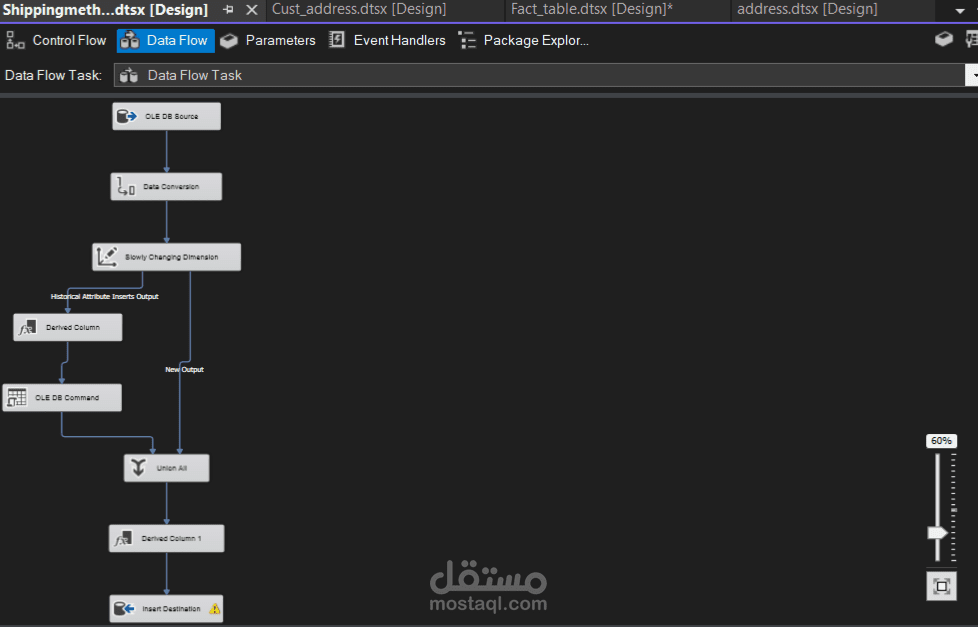Open the Package Explorer tab
The image size is (978, 627).
pyautogui.click(x=524, y=41)
